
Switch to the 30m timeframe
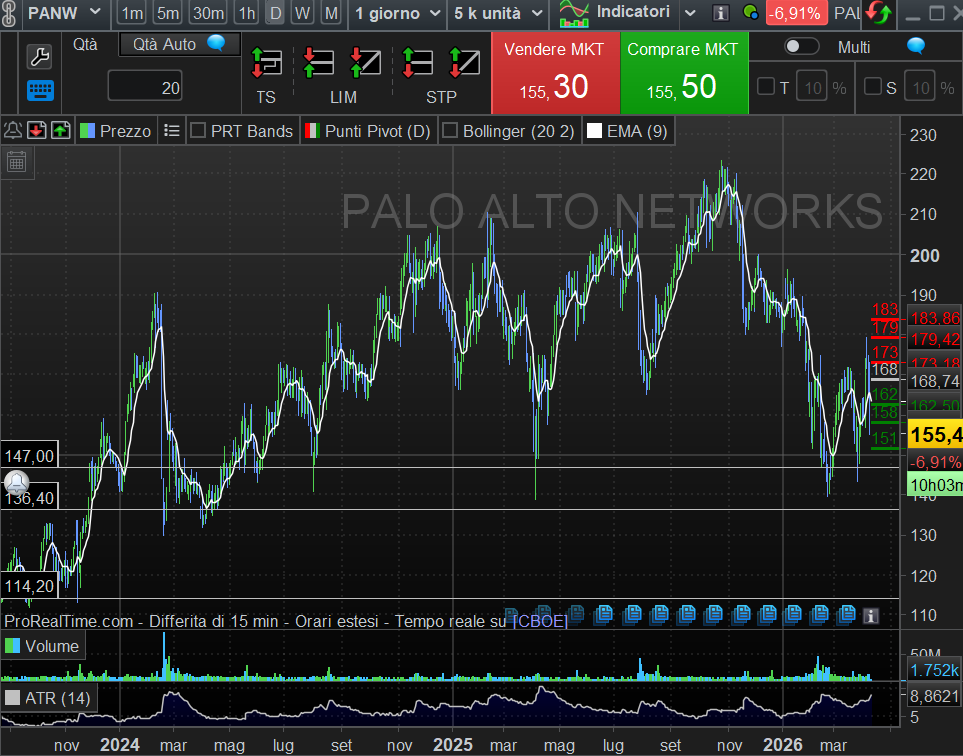pyautogui.click(x=209, y=13)
